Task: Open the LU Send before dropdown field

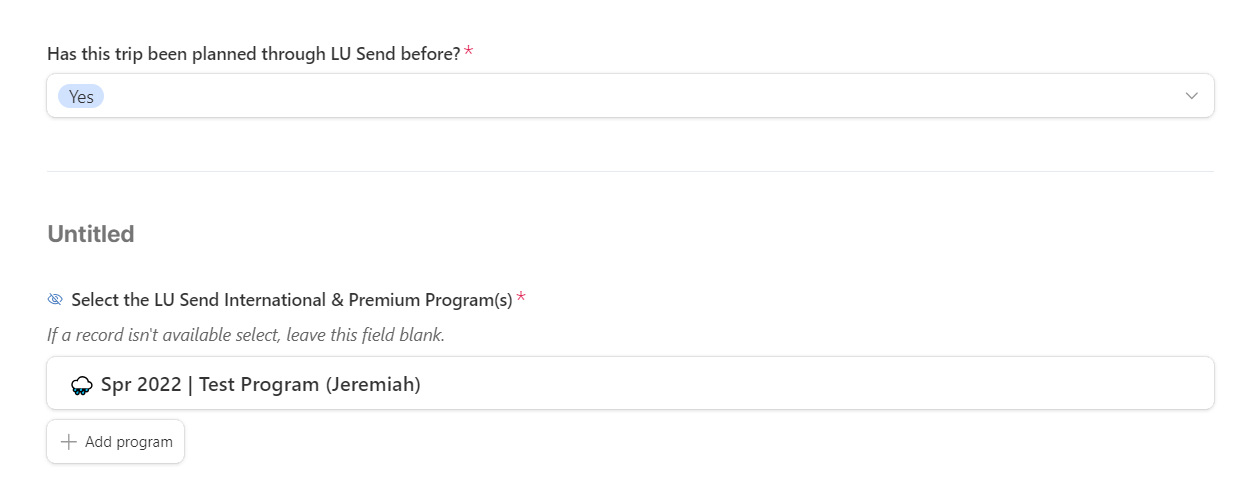Action: click(630, 96)
